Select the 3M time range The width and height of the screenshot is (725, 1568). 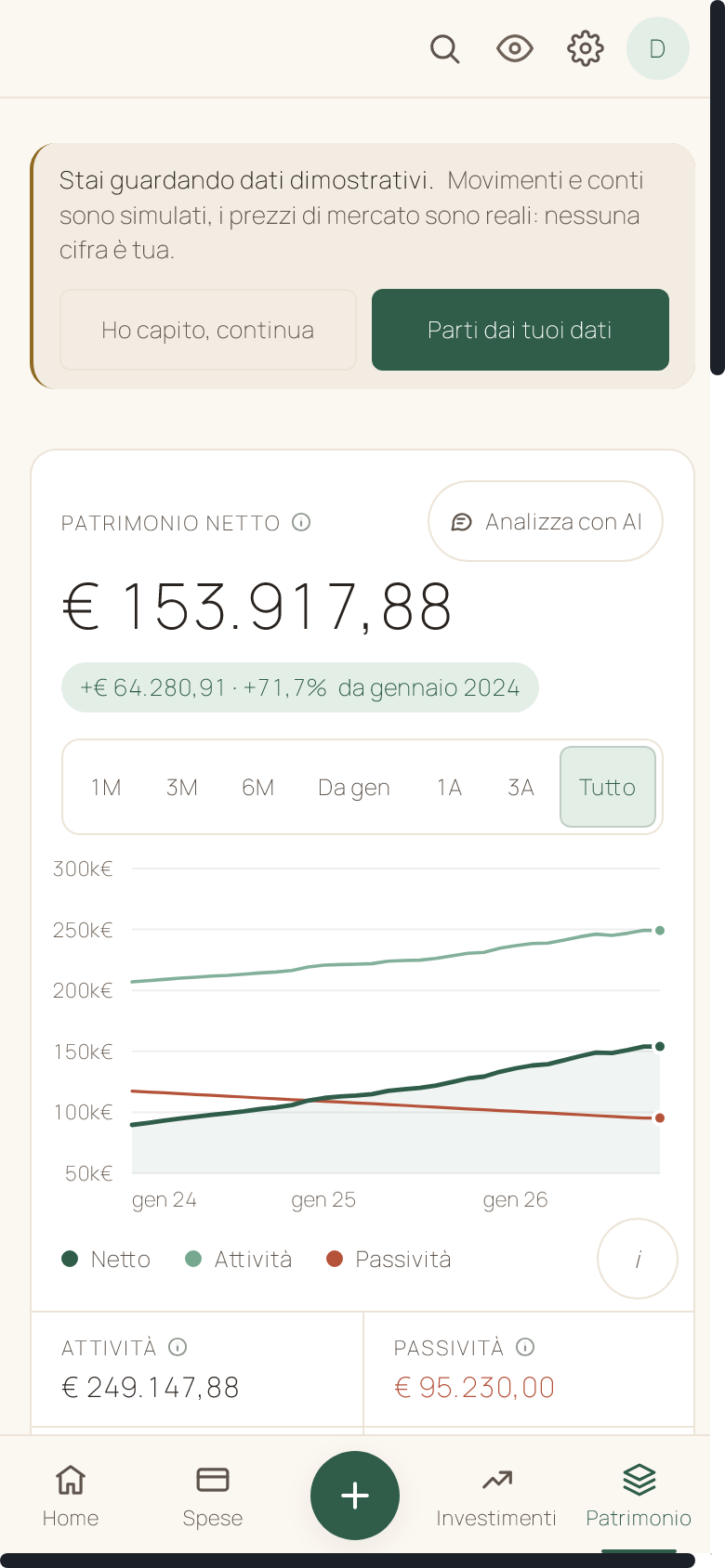pos(182,788)
